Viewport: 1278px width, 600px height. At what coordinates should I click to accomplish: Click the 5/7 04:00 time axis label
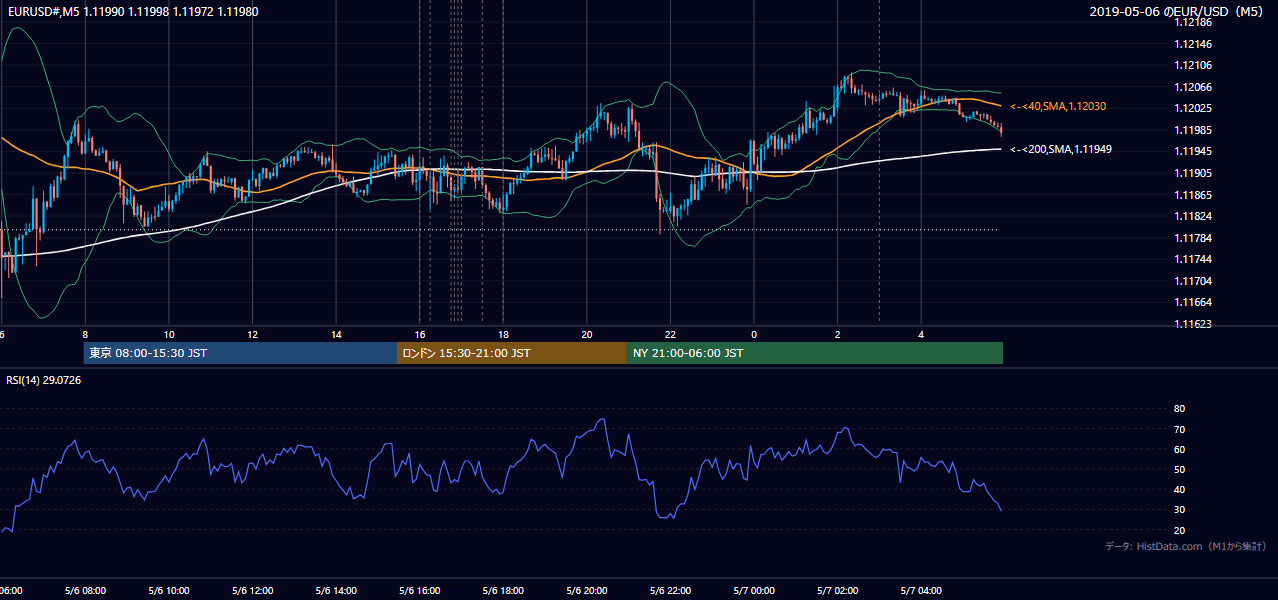pos(920,591)
